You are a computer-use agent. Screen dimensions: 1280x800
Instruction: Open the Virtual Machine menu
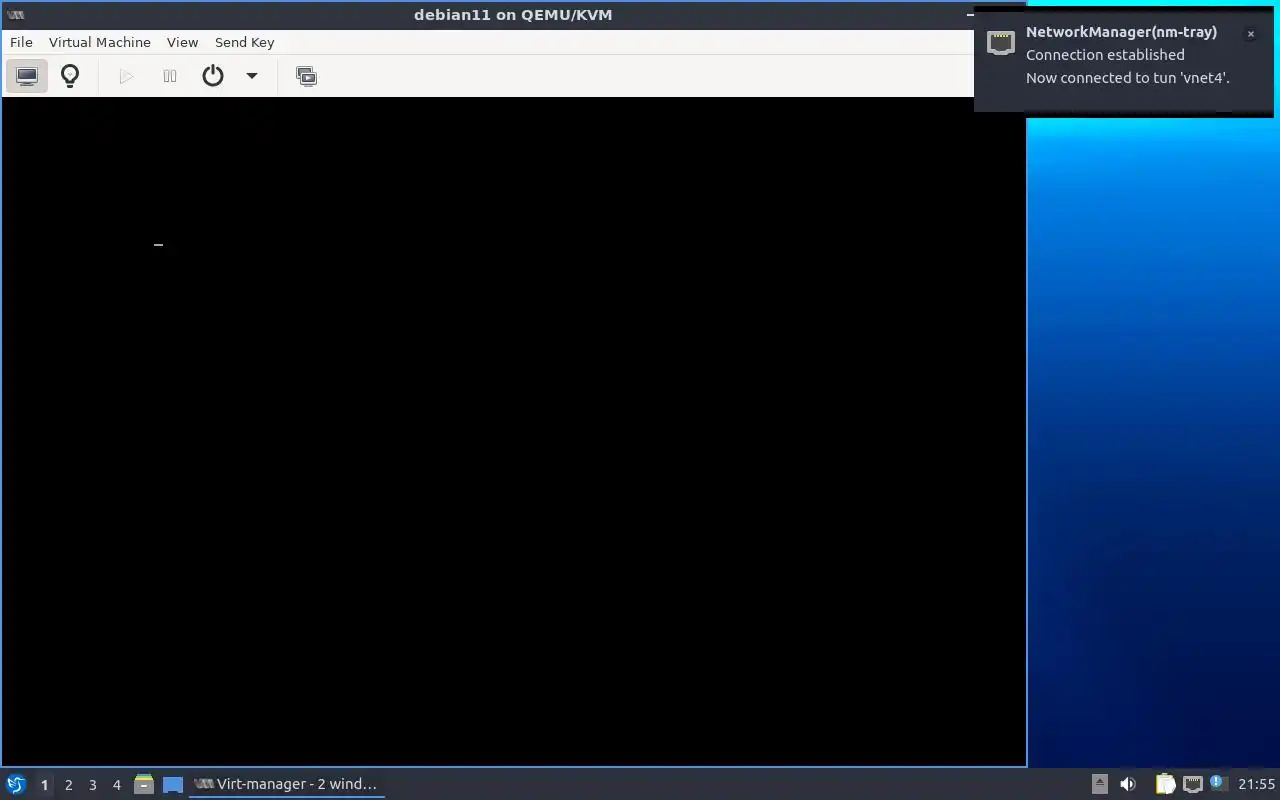point(100,42)
